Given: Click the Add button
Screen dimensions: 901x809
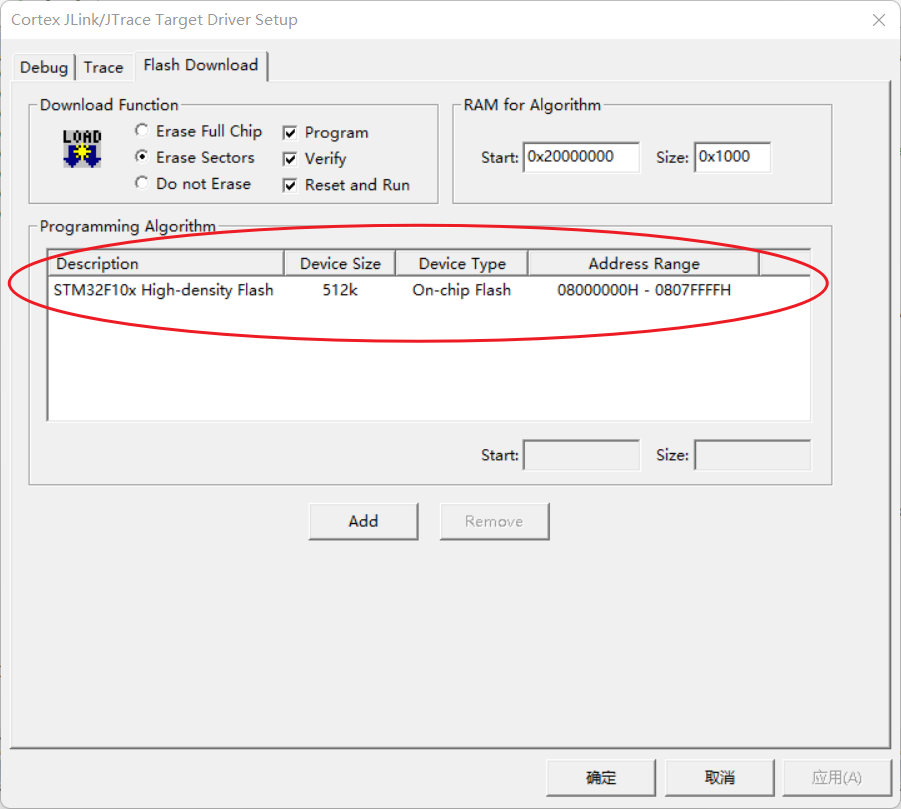Looking at the screenshot, I should [363, 521].
